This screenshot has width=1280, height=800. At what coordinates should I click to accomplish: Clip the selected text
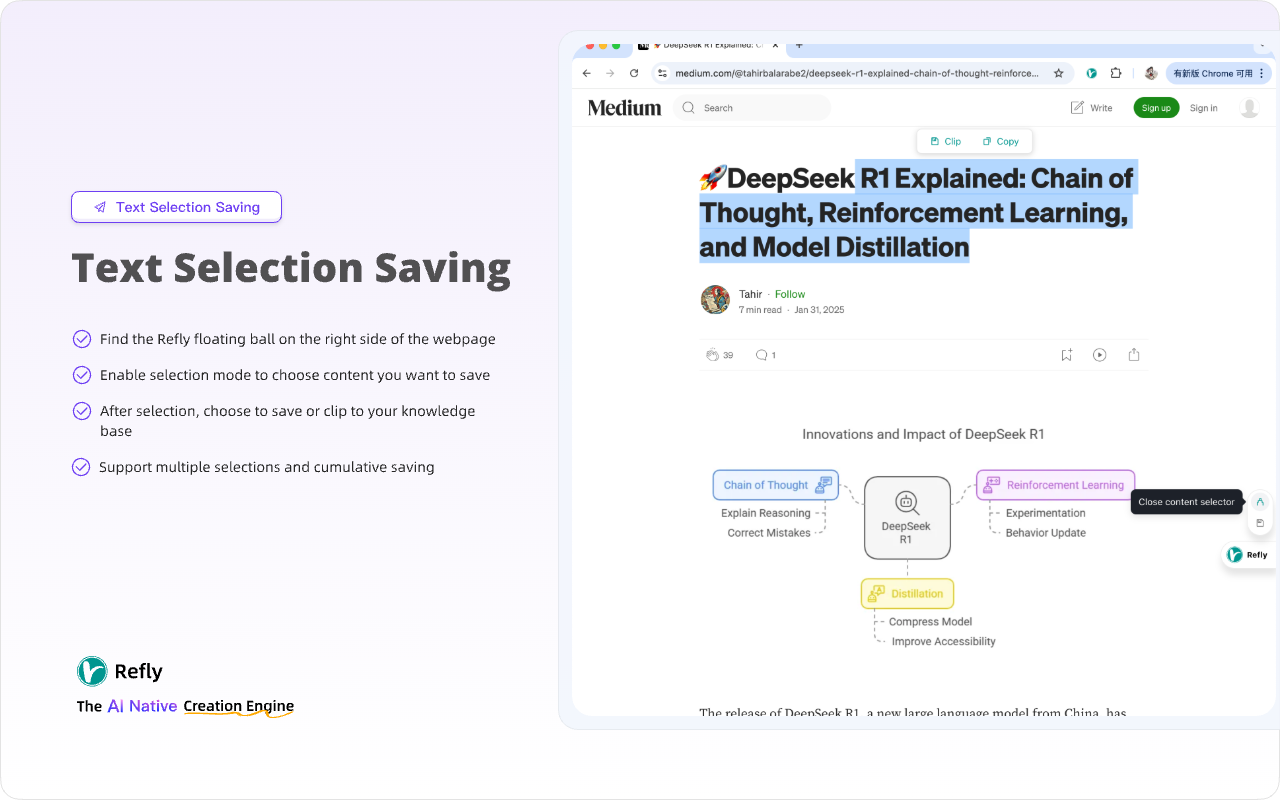[945, 142]
